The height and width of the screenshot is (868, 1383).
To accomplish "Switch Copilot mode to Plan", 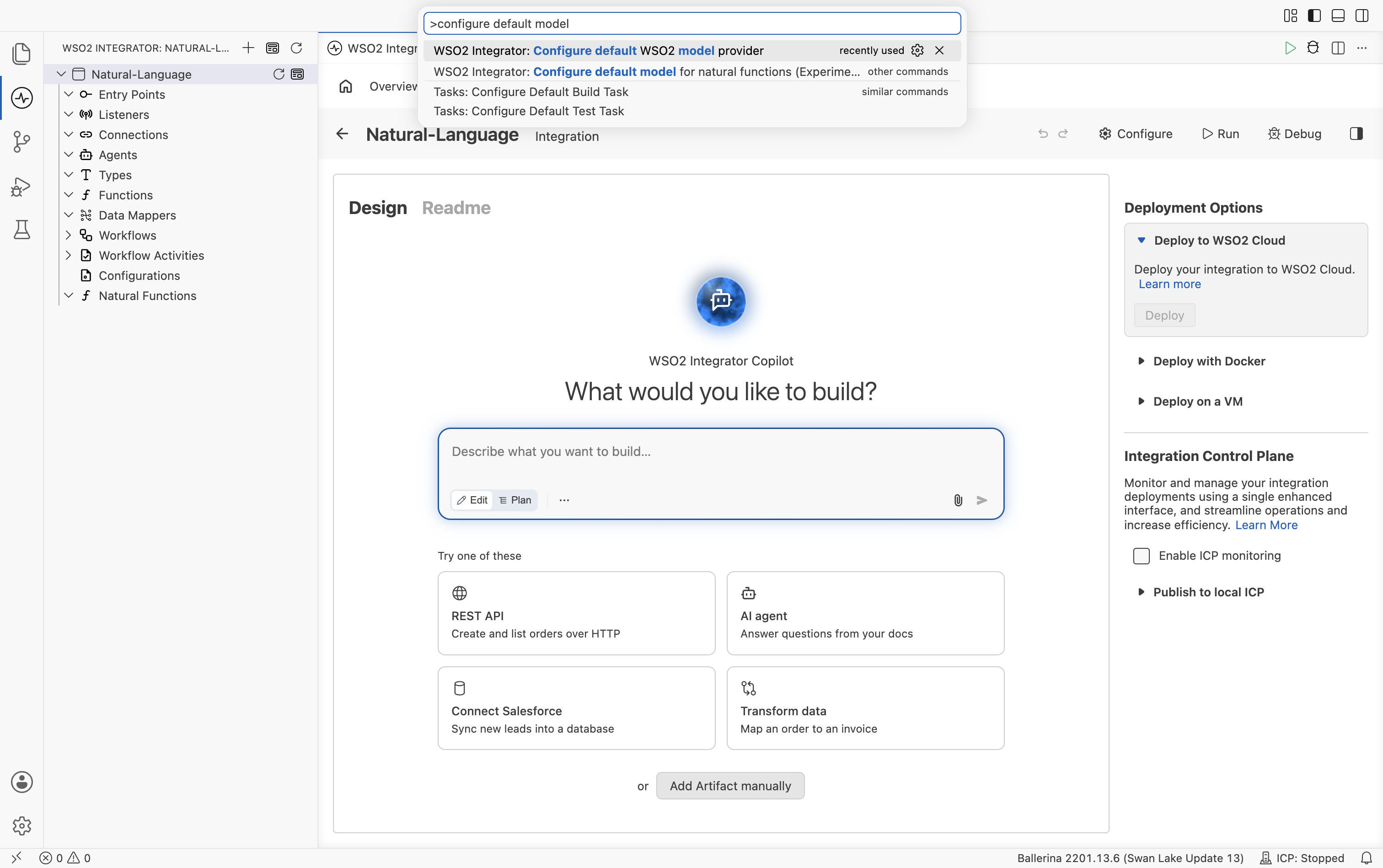I will click(x=515, y=500).
